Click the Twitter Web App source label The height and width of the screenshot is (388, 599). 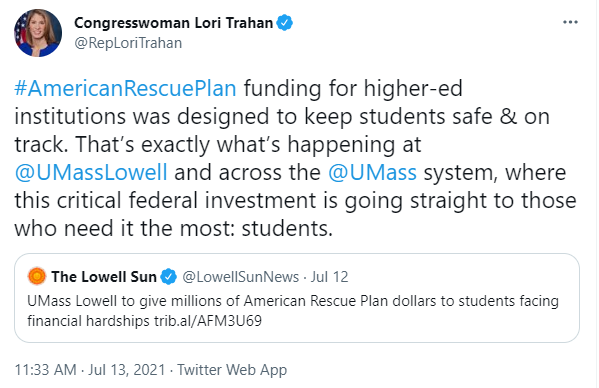pos(232,370)
